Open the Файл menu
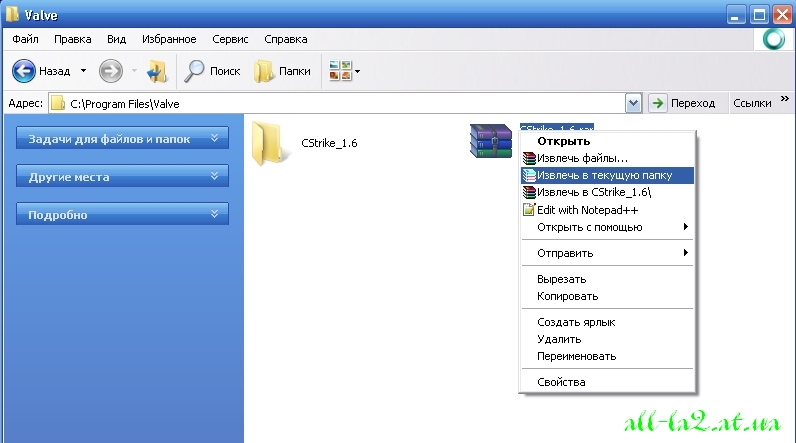This screenshot has height=443, width=796. (25, 39)
